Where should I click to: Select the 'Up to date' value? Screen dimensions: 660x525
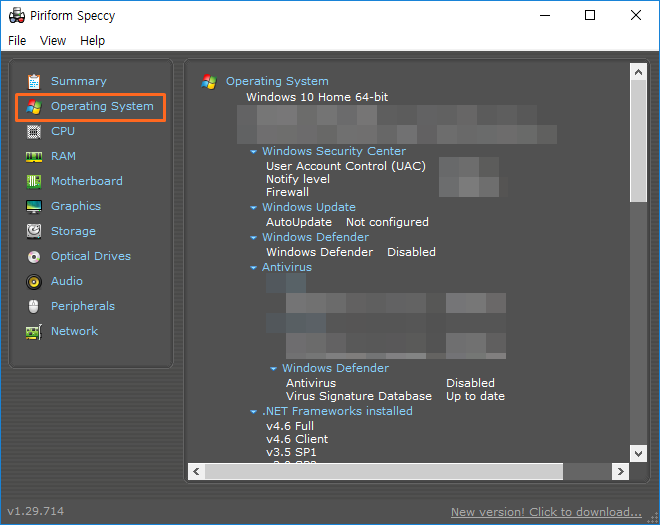pyautogui.click(x=476, y=397)
